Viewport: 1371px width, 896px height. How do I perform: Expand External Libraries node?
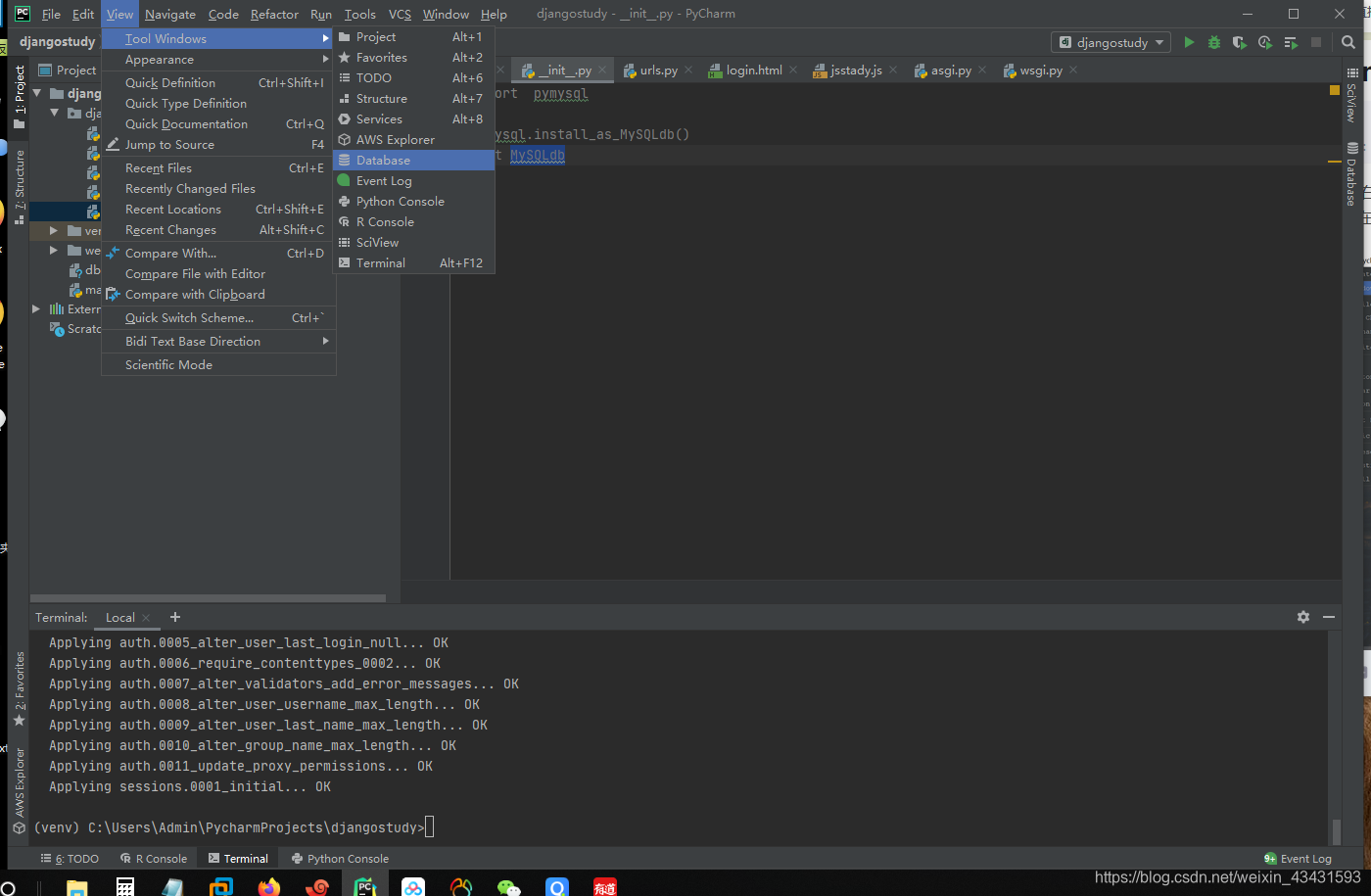pyautogui.click(x=37, y=308)
